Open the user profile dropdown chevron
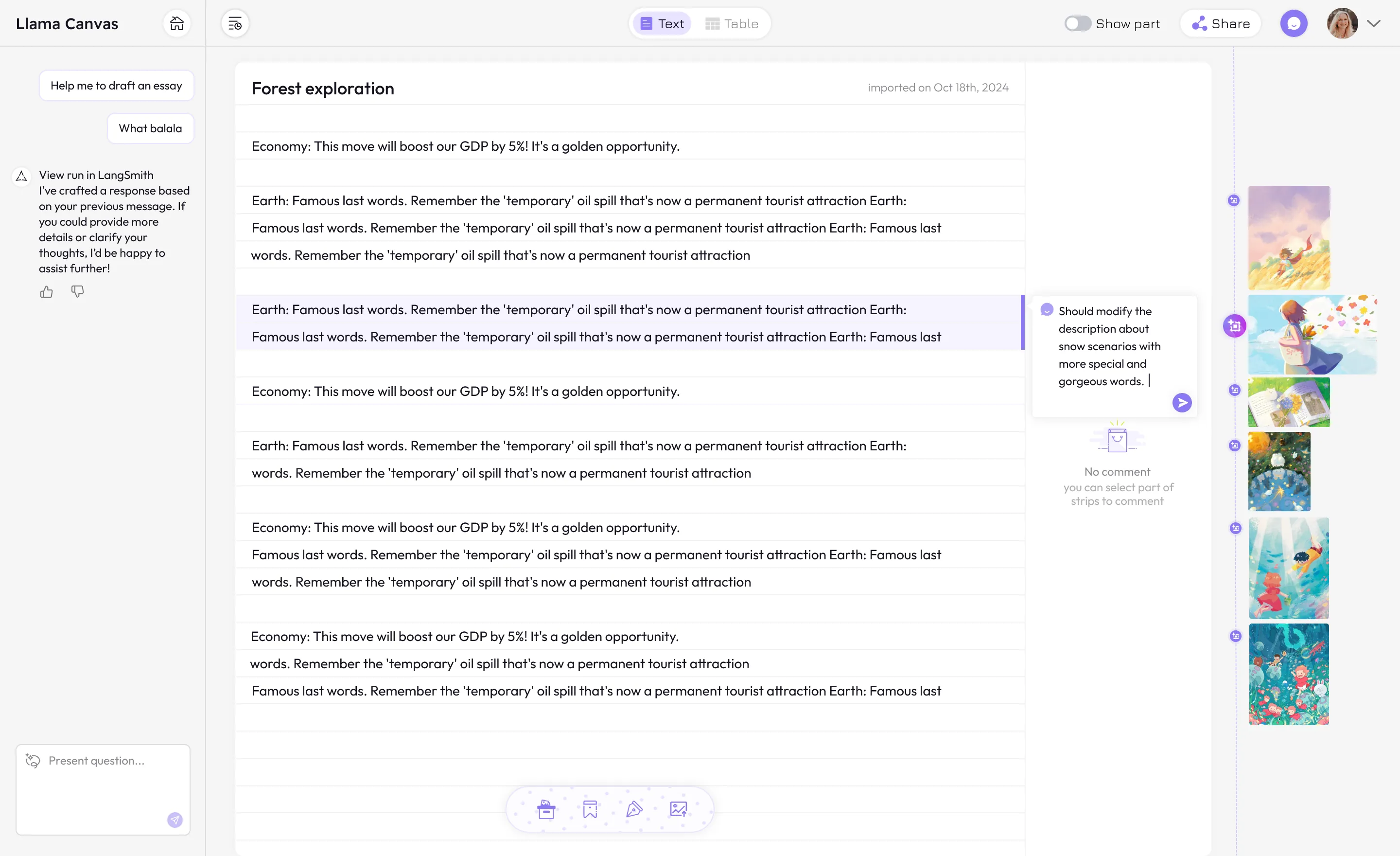1400x856 pixels. 1374,23
